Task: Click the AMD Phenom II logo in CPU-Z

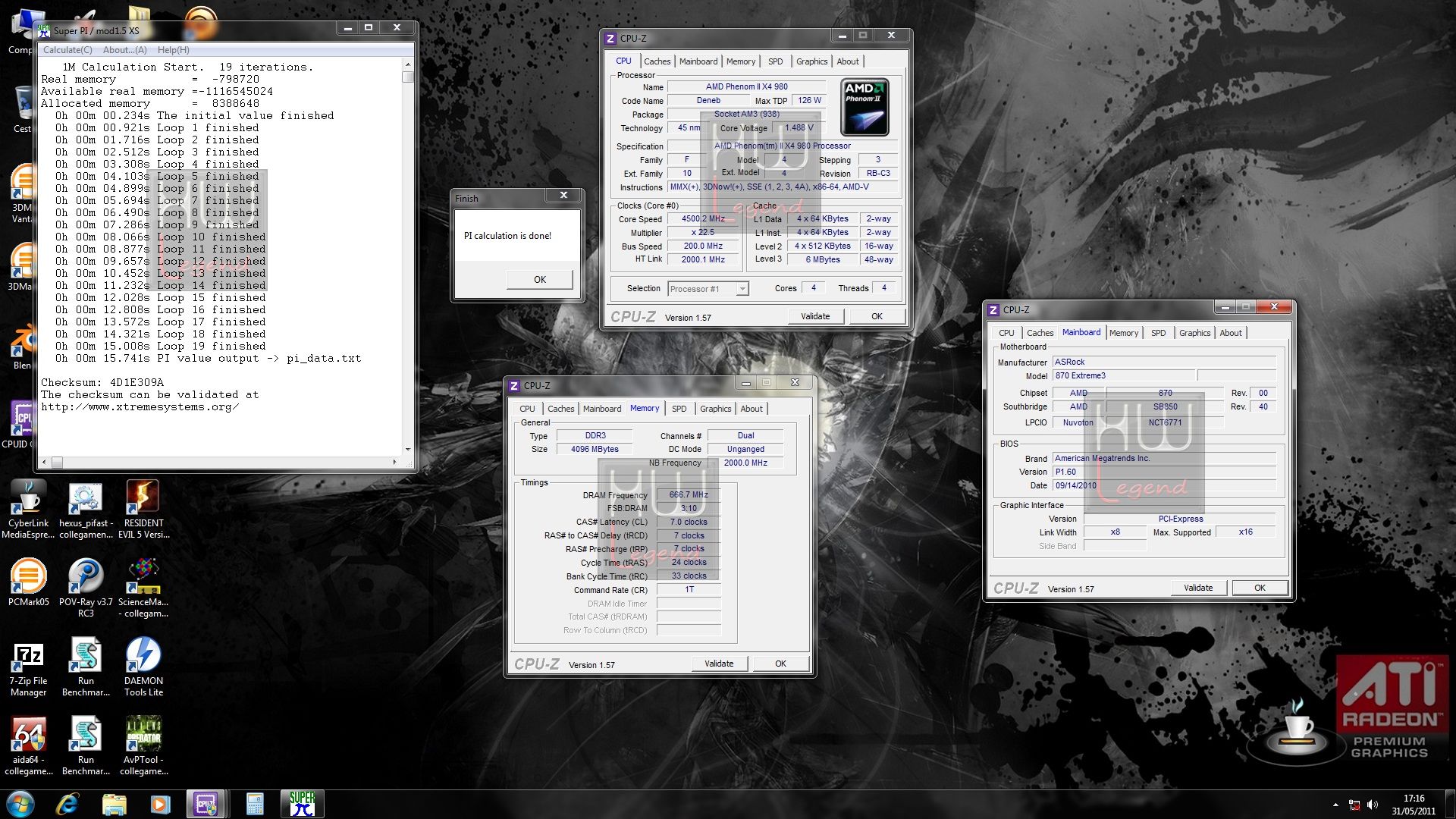Action: click(x=864, y=108)
